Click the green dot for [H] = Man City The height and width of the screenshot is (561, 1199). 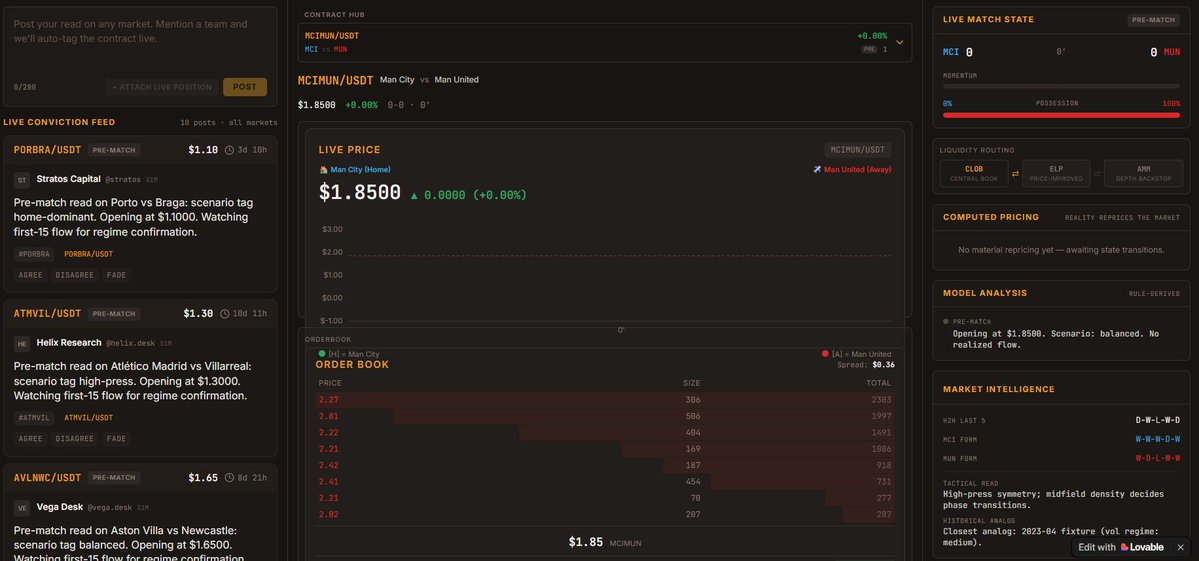pyautogui.click(x=322, y=354)
